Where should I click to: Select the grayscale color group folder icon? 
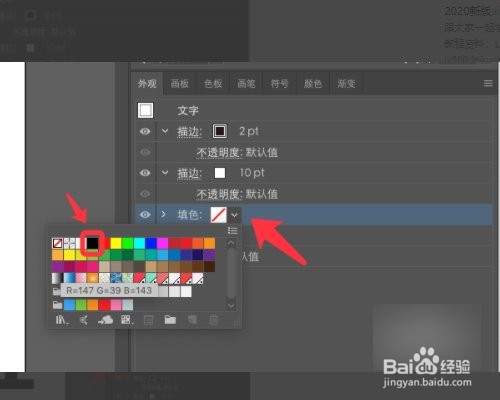[x=57, y=291]
